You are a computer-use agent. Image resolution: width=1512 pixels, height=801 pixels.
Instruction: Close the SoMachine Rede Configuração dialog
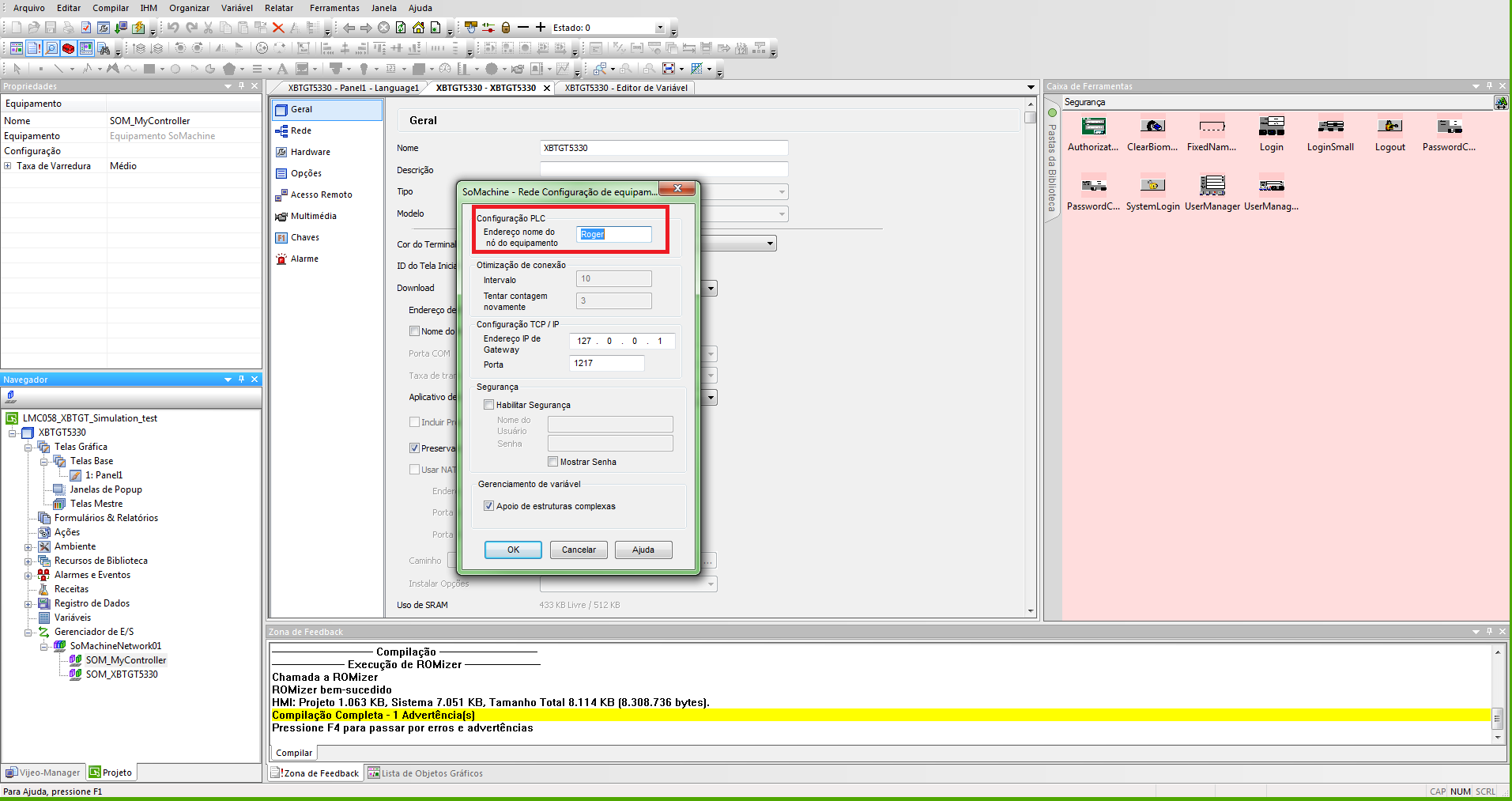pyautogui.click(x=677, y=188)
